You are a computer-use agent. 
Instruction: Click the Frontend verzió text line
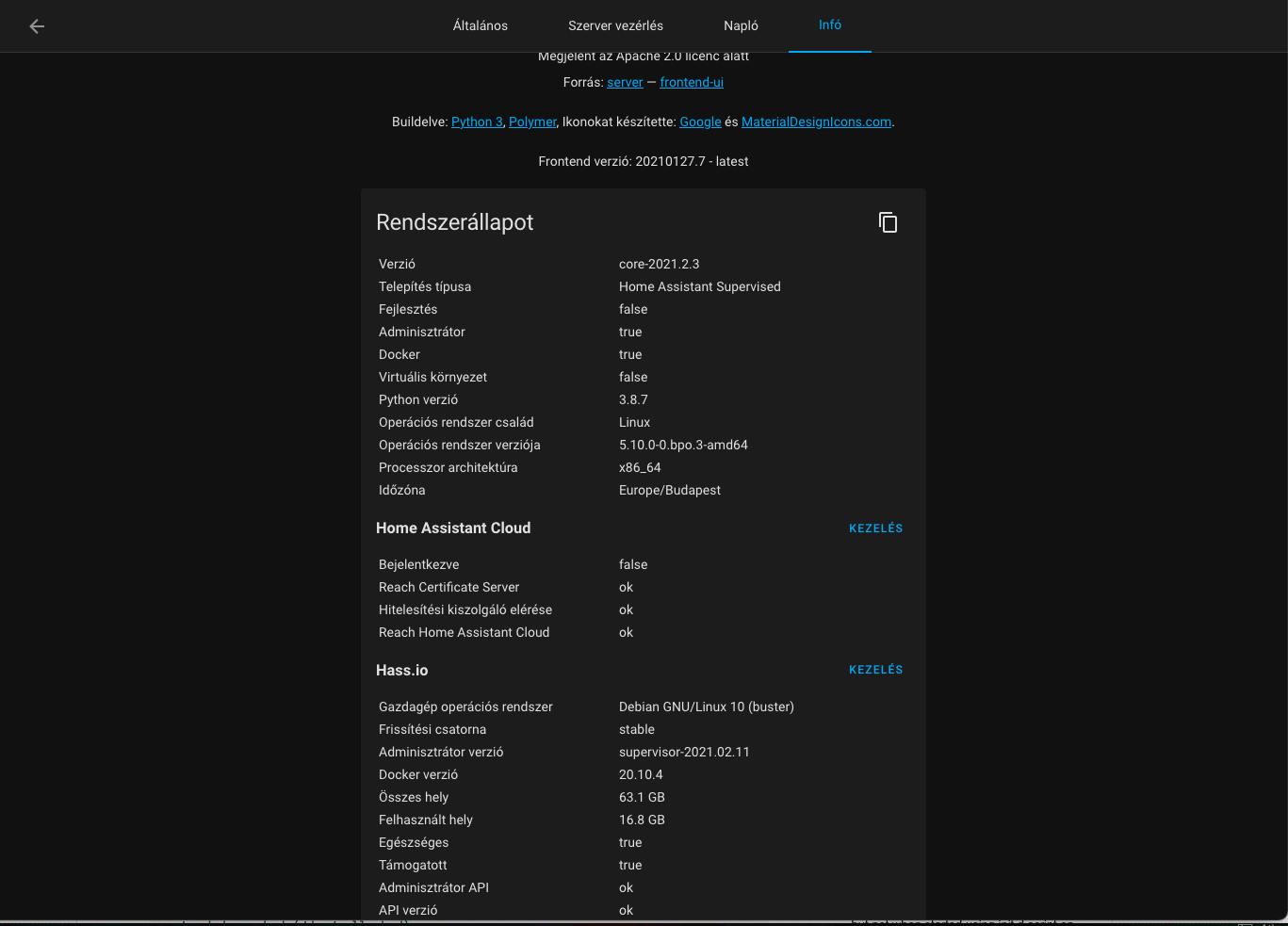(644, 161)
